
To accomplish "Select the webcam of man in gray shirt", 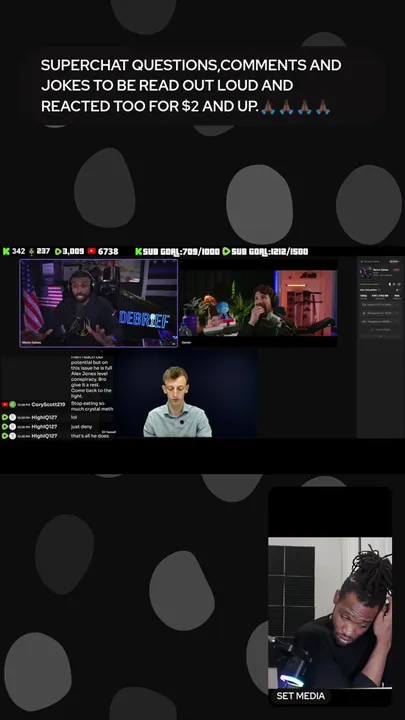I will click(x=186, y=394).
